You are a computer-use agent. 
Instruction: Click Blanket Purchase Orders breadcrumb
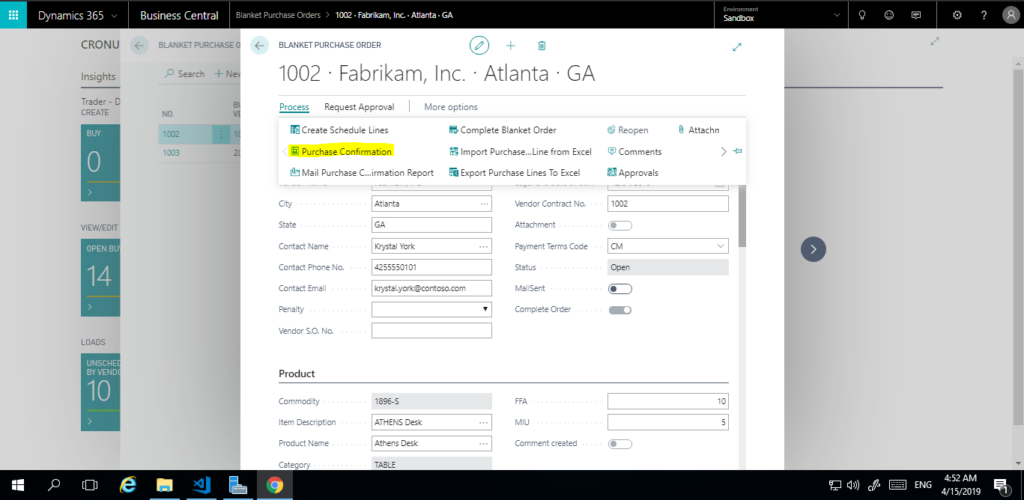point(278,14)
